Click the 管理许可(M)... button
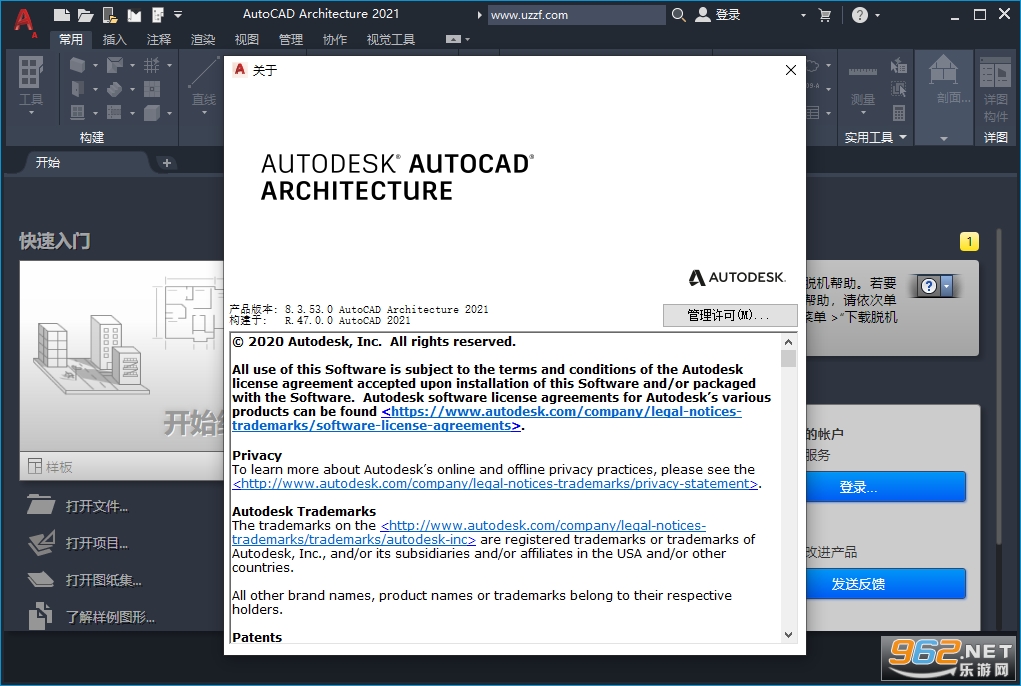This screenshot has width=1021, height=686. [730, 315]
